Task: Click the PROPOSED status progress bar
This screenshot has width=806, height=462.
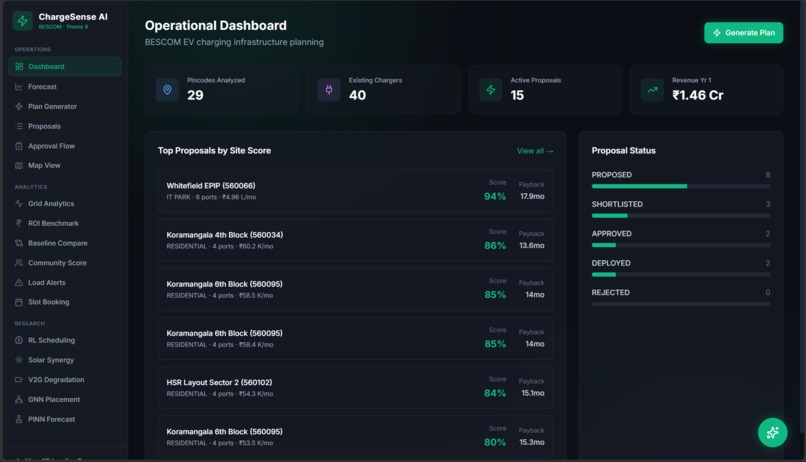Action: (x=681, y=187)
